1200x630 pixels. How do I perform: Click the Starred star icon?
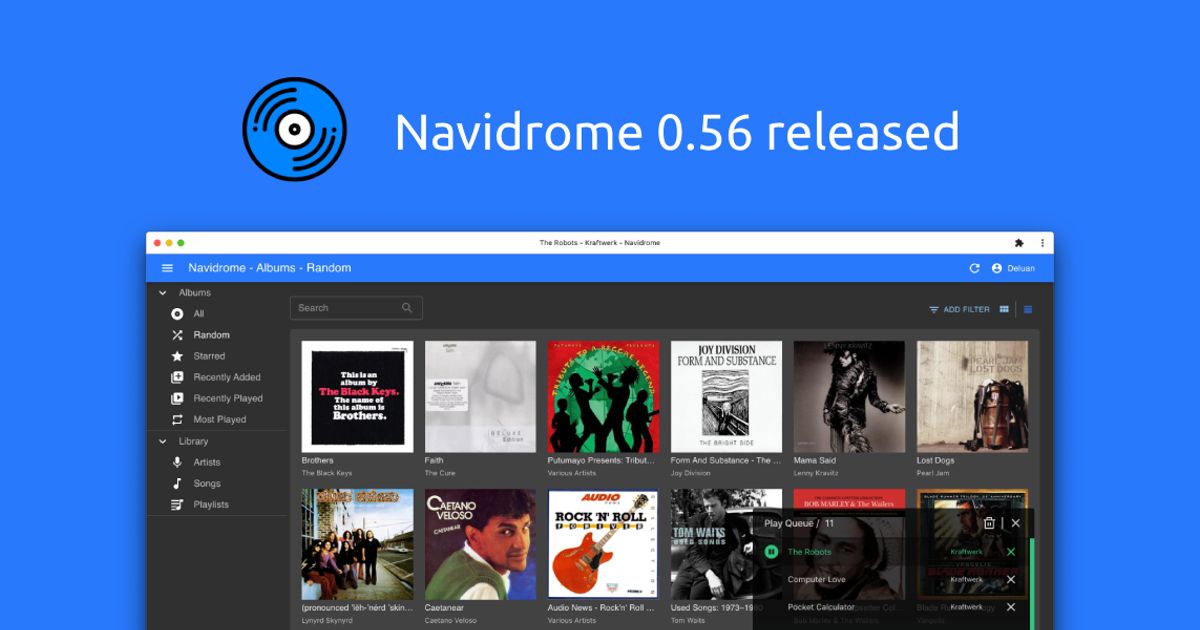pyautogui.click(x=177, y=356)
